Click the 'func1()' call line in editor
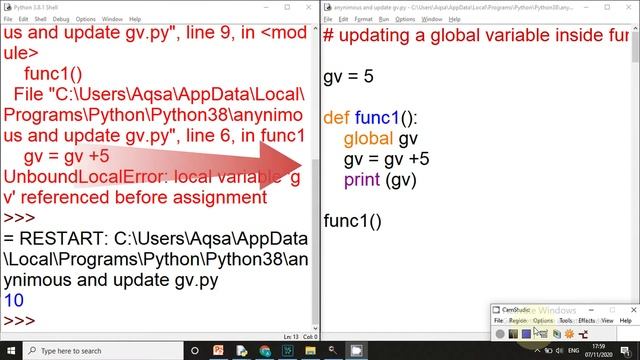This screenshot has height=360, width=640. click(x=352, y=221)
